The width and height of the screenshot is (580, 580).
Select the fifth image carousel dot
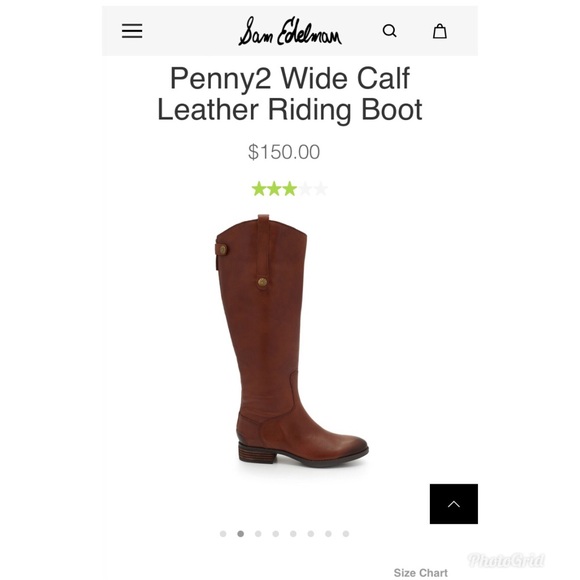point(293,534)
